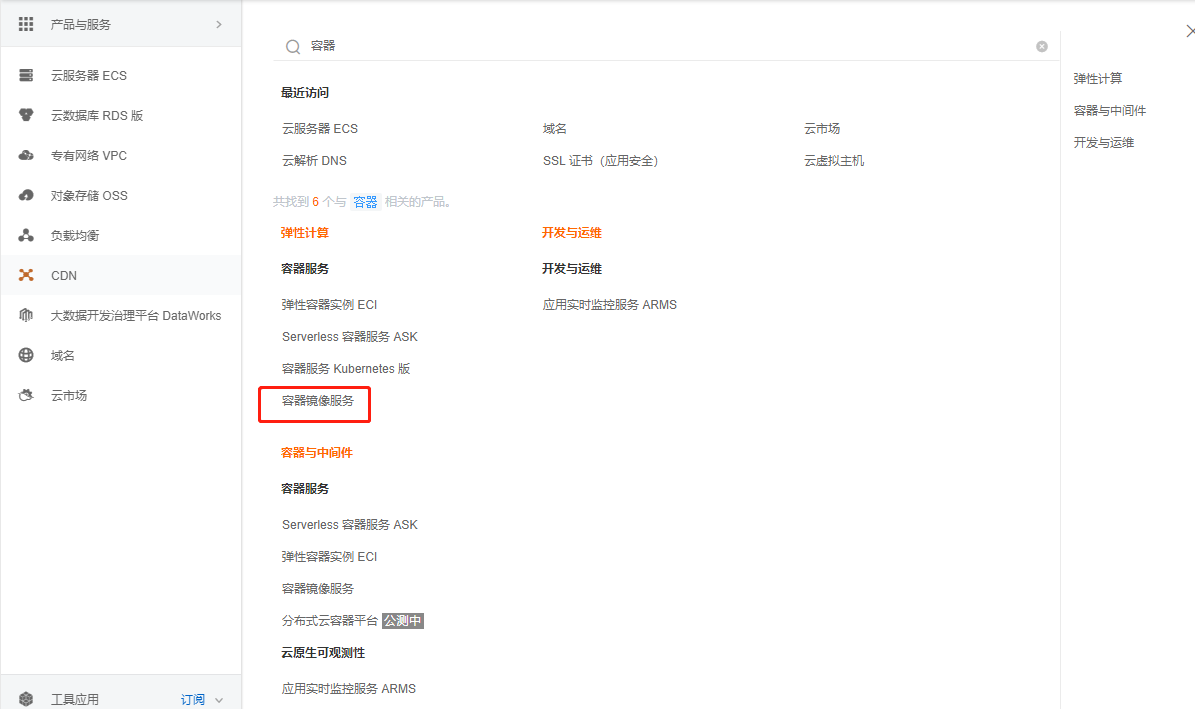Viewport: 1195px width, 709px height.
Task: Open recently visited 云服务器 ECS link
Action: tap(320, 129)
